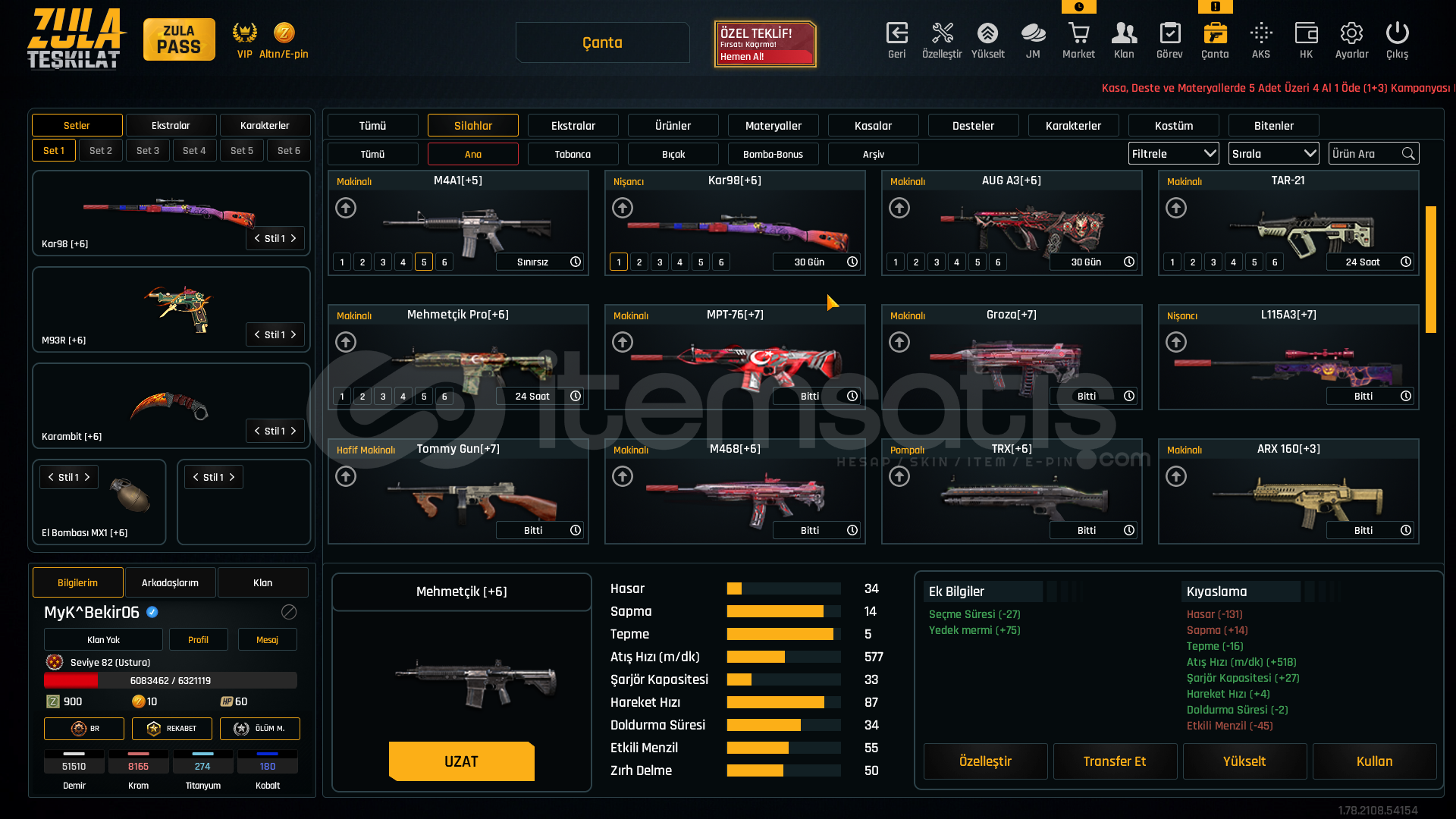Click clock icon on TAR-21 24 Saat
The image size is (1456, 819).
[1406, 262]
